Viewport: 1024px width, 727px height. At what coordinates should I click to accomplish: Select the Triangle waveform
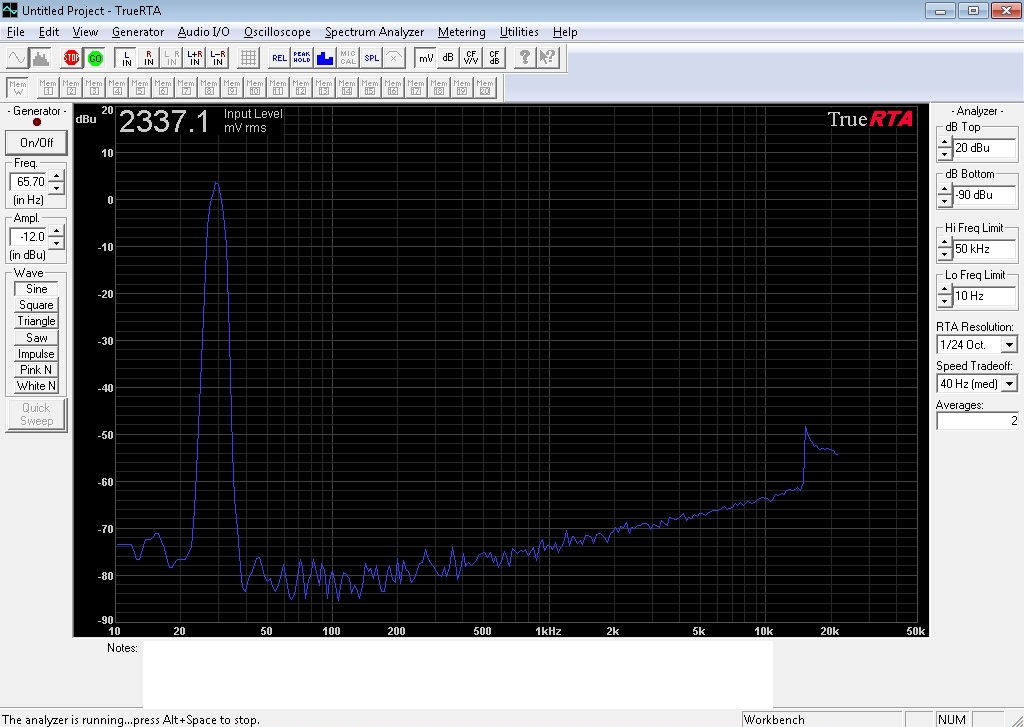pyautogui.click(x=36, y=321)
